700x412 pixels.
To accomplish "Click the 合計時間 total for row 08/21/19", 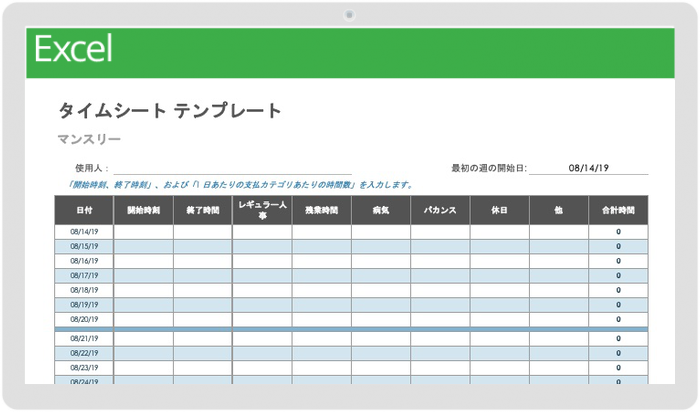I will pos(618,338).
